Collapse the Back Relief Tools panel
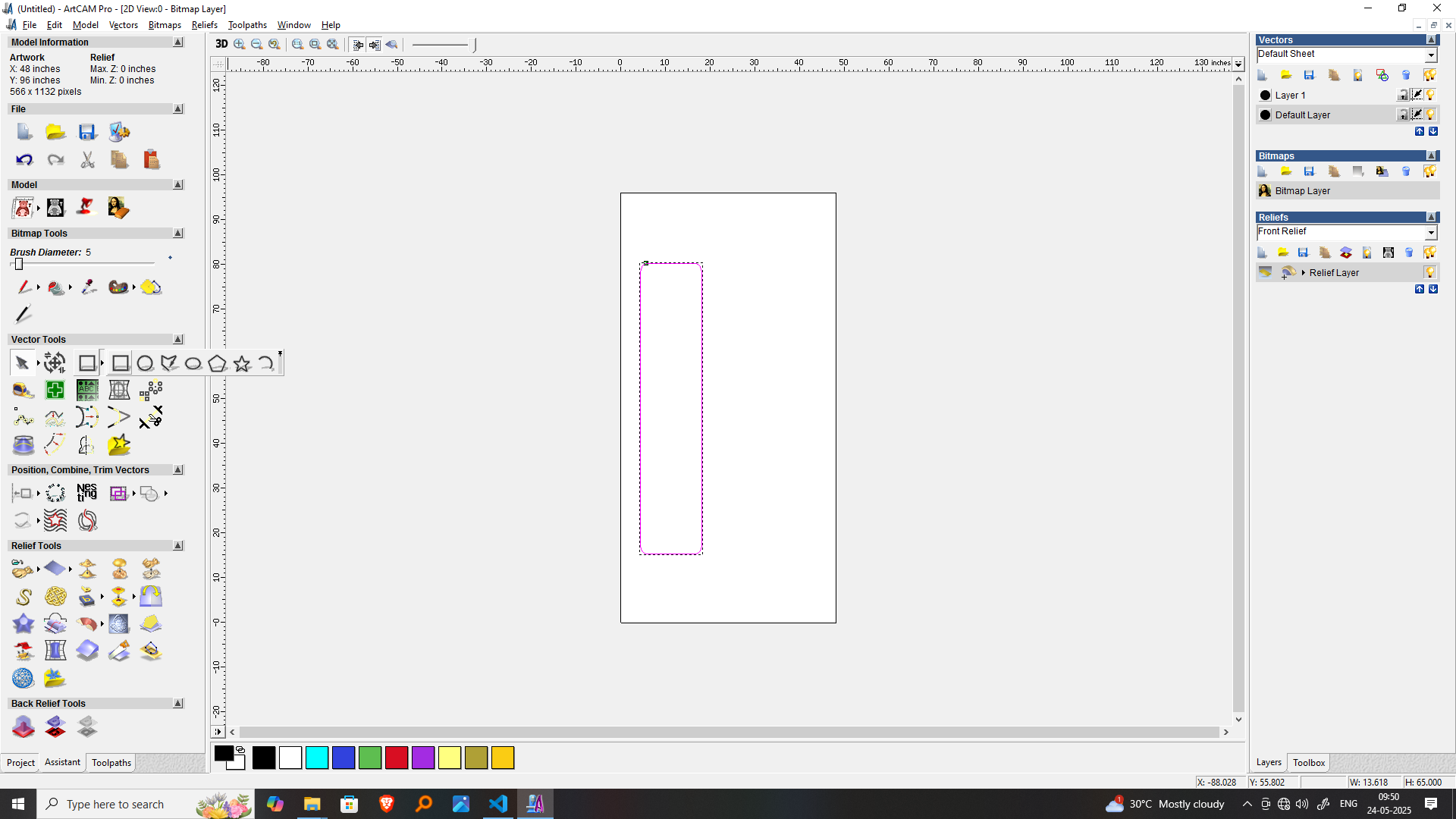 (x=178, y=704)
